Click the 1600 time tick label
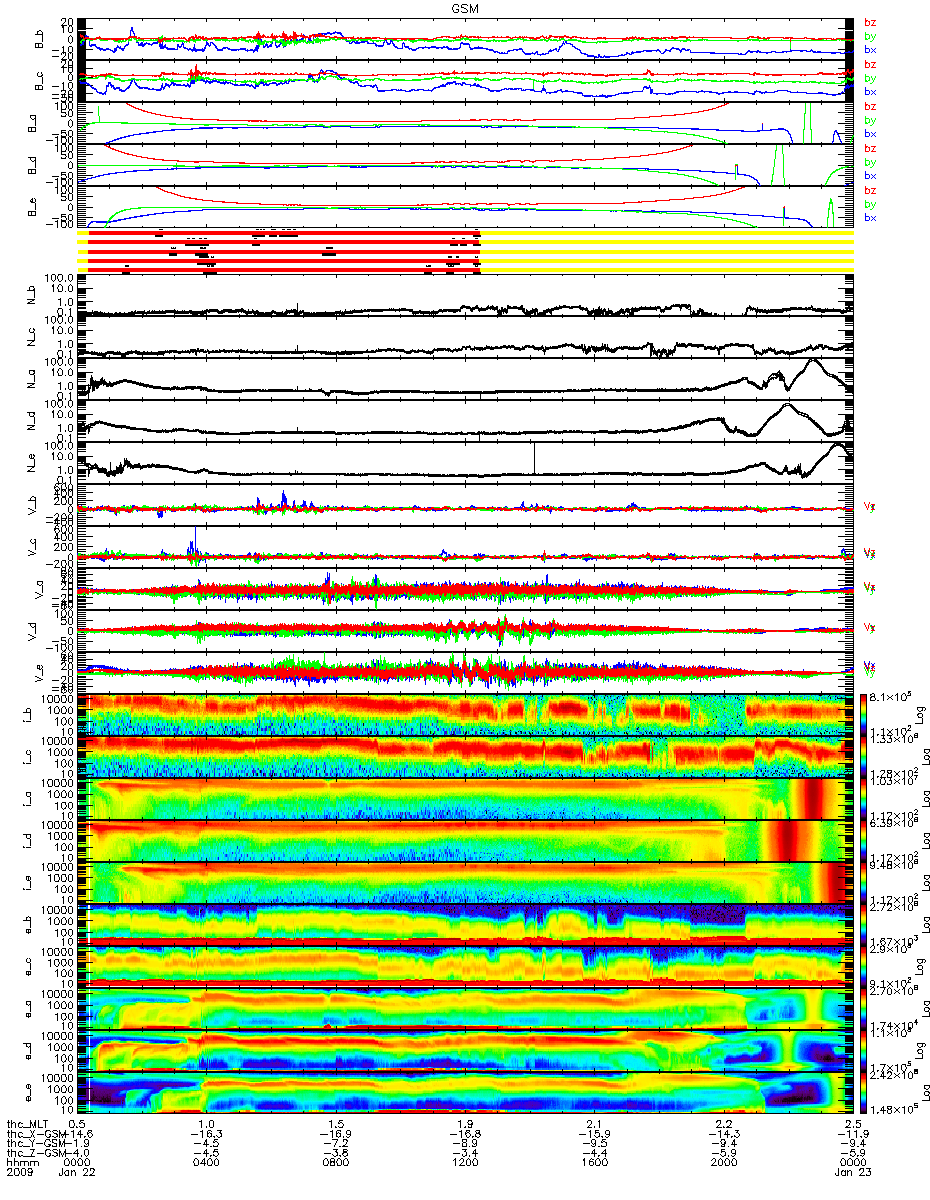Viewport: 930px width, 1200px height. 594,1162
